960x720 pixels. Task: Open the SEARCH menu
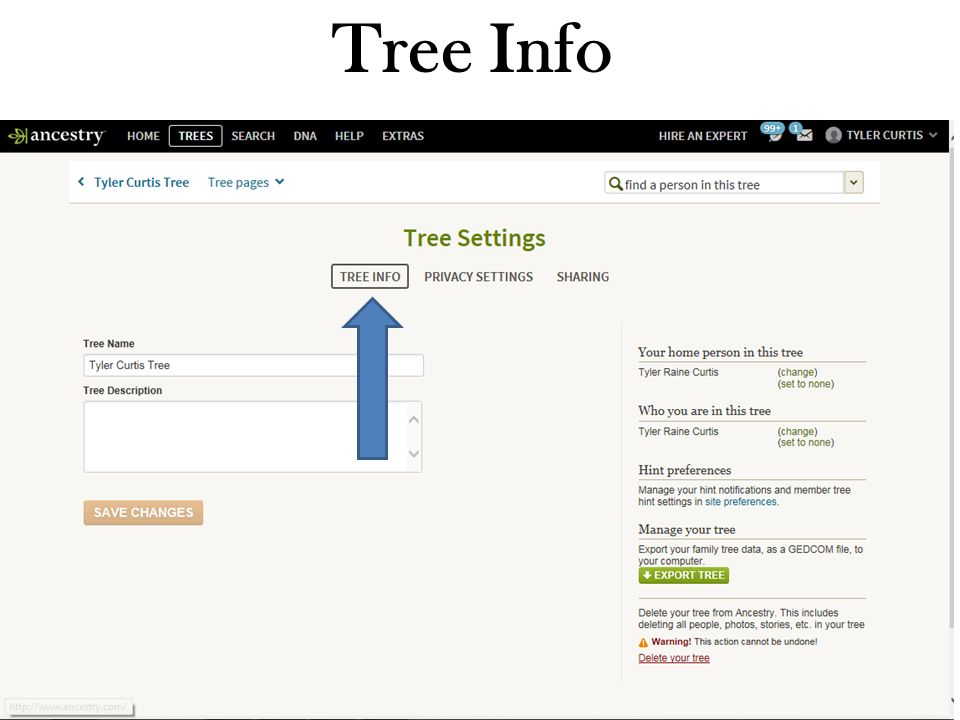click(253, 136)
